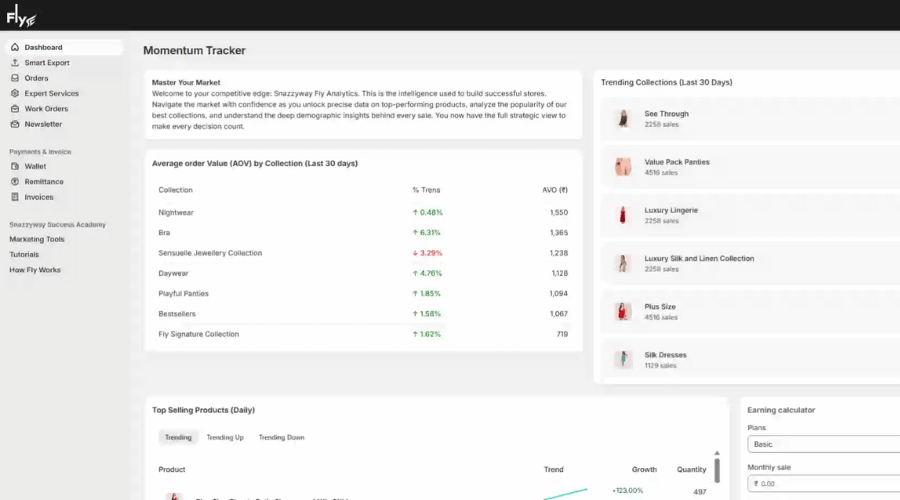Screen dimensions: 900x500
Task: Click the Newsletter envelope icon
Action: pyautogui.click(x=15, y=124)
